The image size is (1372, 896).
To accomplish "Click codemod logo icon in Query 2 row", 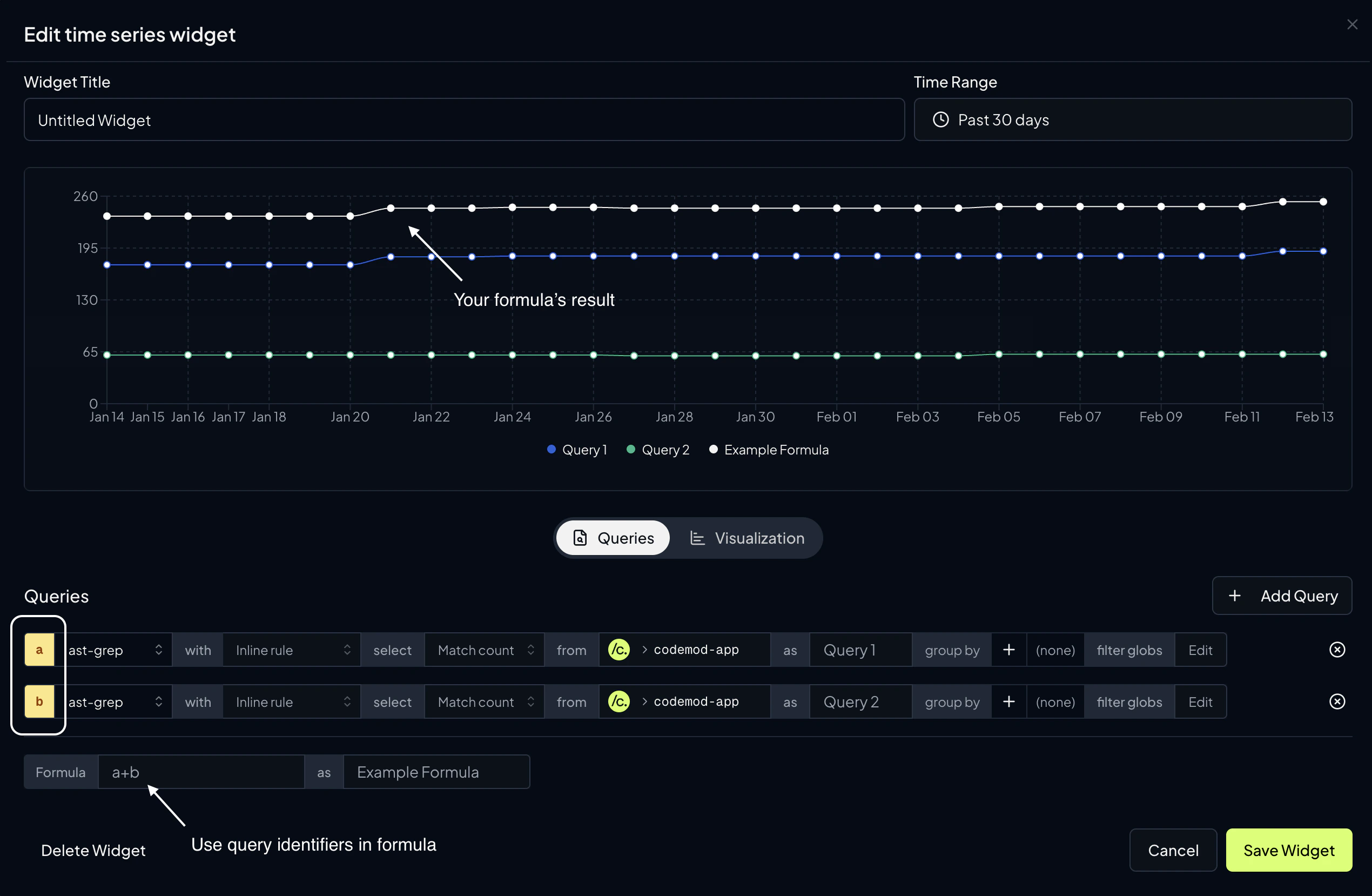I will point(618,701).
